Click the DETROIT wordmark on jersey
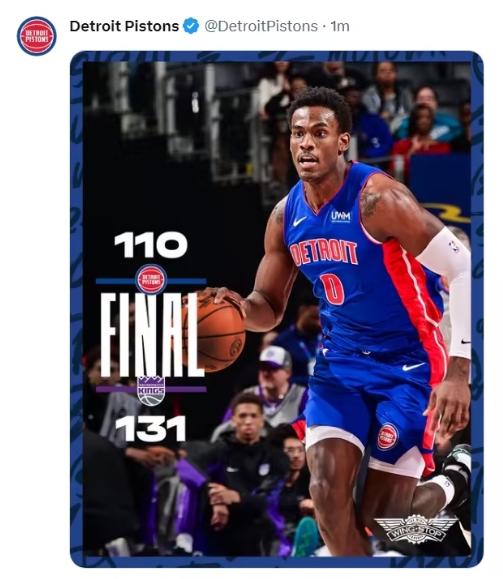Image resolution: width=503 pixels, height=579 pixels. (324, 253)
